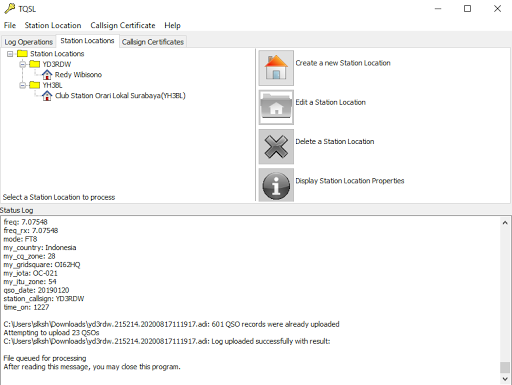Click the Status Log scroll down arrow
This screenshot has width=512, height=385.
(505, 379)
